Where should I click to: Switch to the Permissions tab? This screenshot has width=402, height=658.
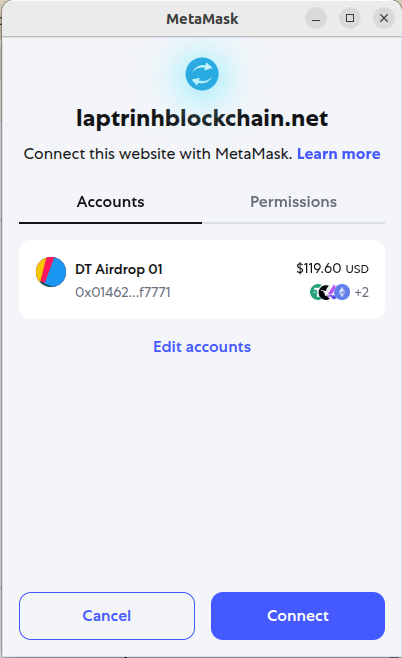(x=293, y=202)
